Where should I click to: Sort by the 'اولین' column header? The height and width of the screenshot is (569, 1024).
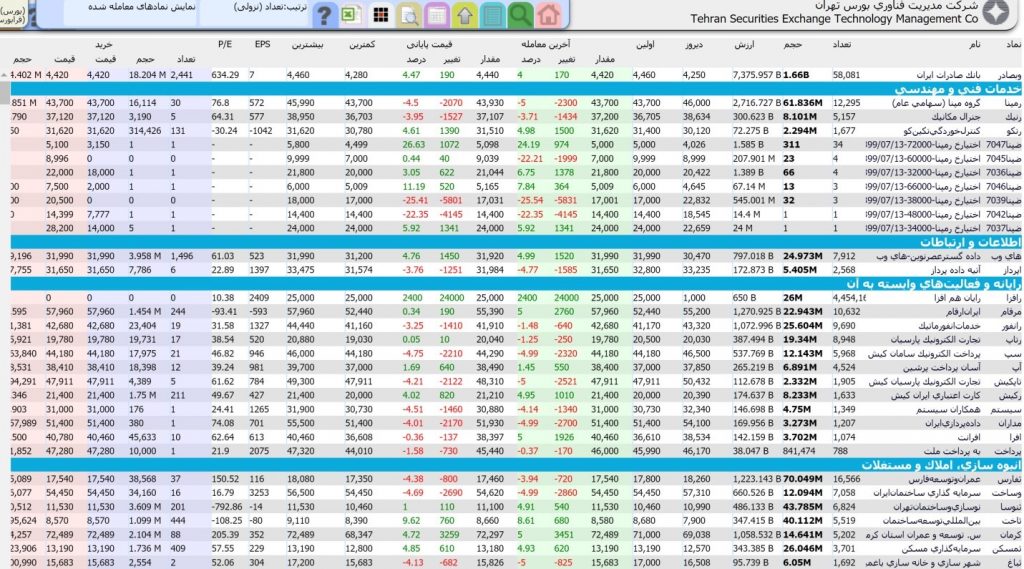coord(645,44)
